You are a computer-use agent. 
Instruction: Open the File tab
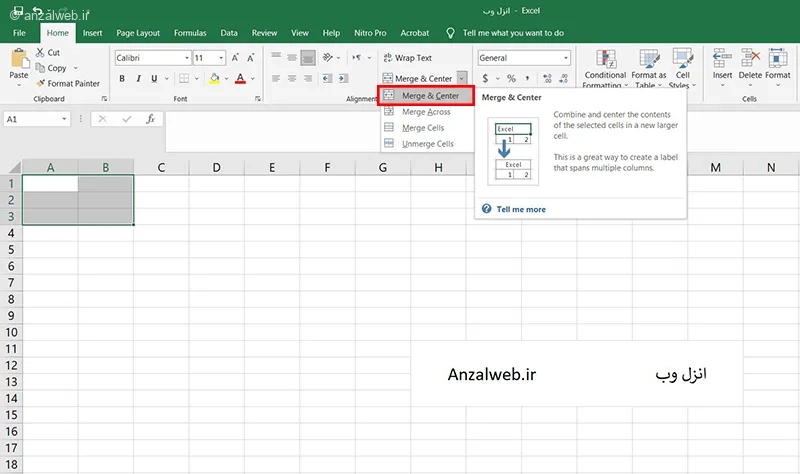point(19,33)
